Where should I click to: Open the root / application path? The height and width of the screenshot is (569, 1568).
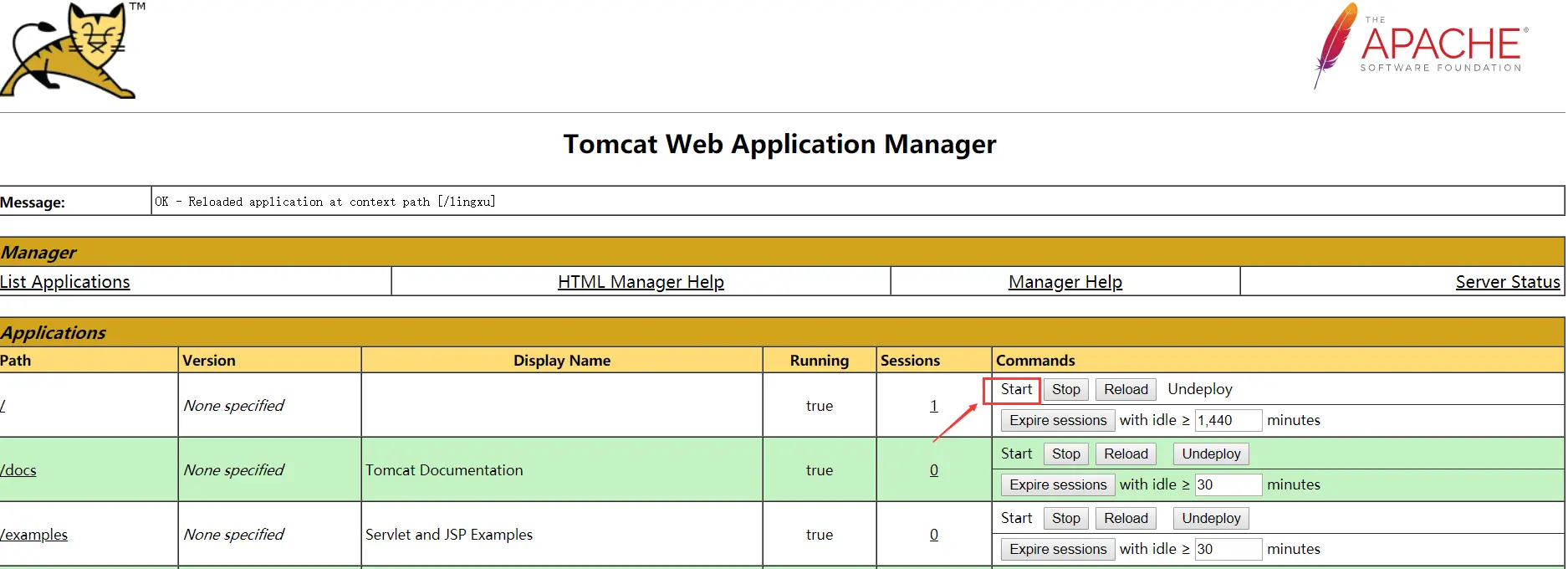[x=3, y=406]
